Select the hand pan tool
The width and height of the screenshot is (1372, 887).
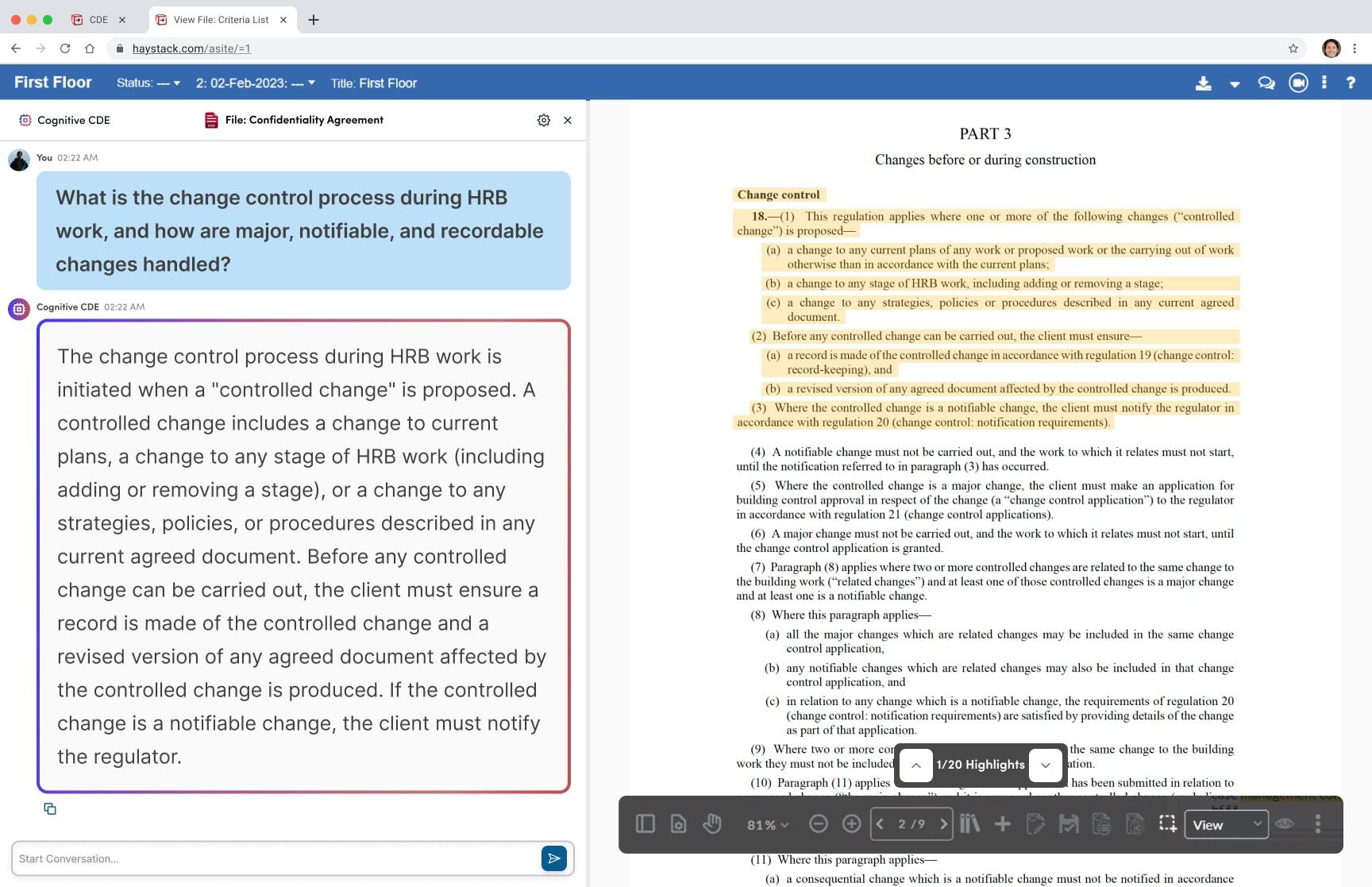pos(712,824)
